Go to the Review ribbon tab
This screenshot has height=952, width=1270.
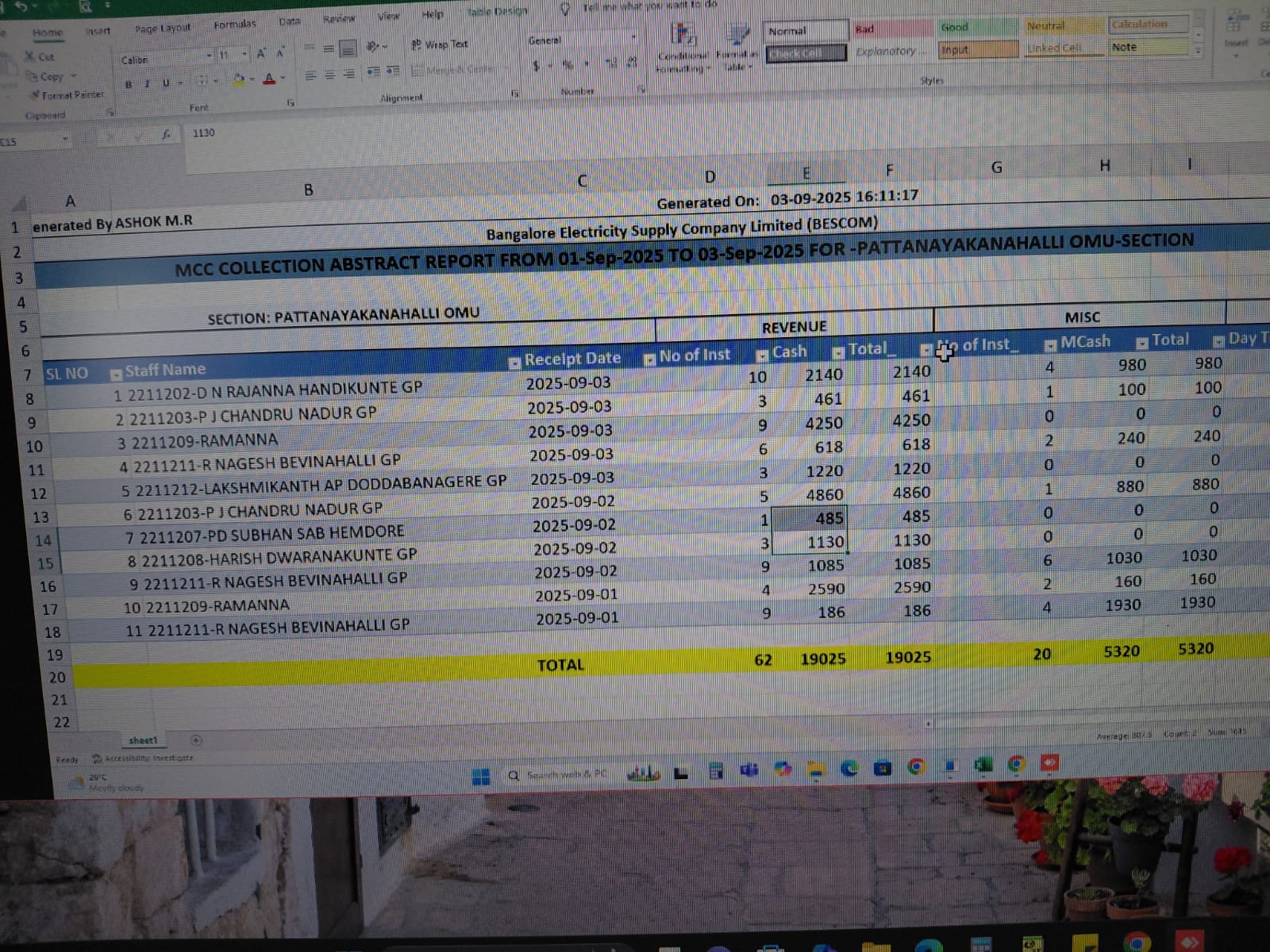[339, 18]
